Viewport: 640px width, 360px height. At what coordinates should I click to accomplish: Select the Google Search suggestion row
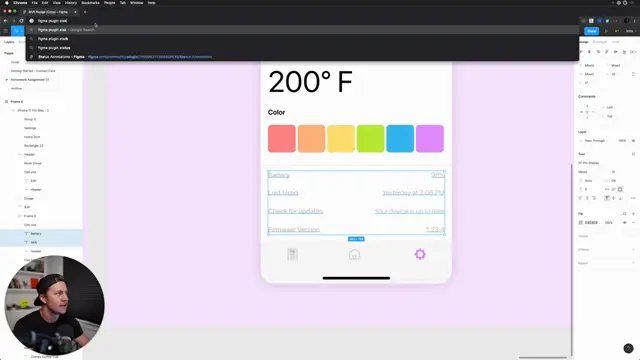[x=302, y=30]
